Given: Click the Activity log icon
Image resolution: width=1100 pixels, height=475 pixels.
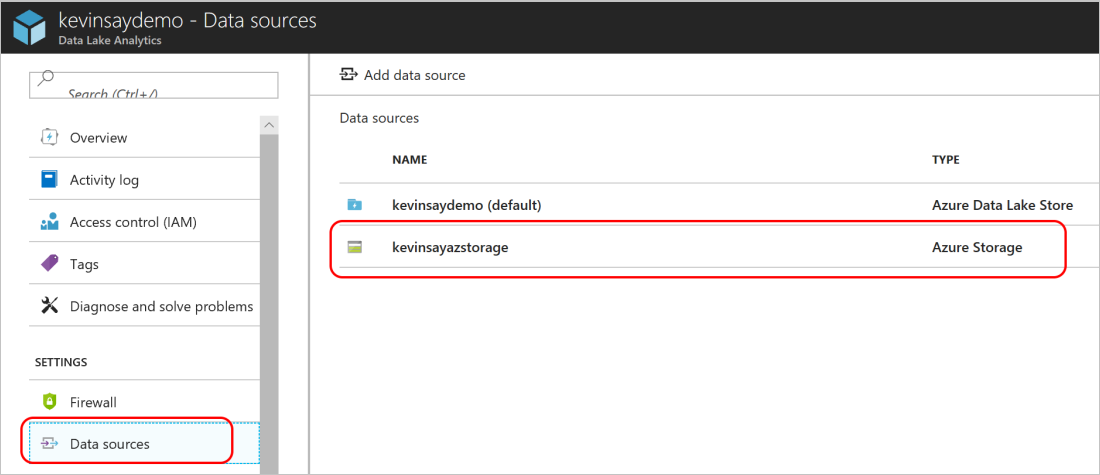Looking at the screenshot, I should pos(49,180).
